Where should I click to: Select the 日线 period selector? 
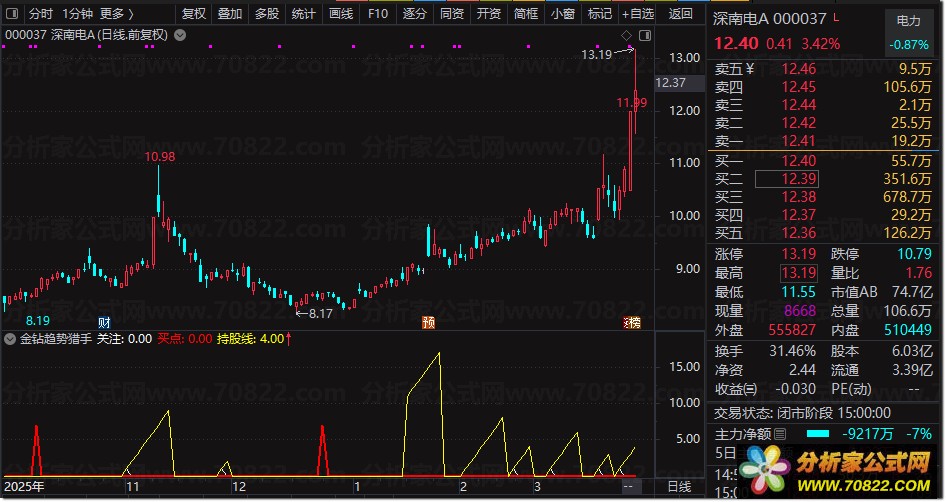679,487
